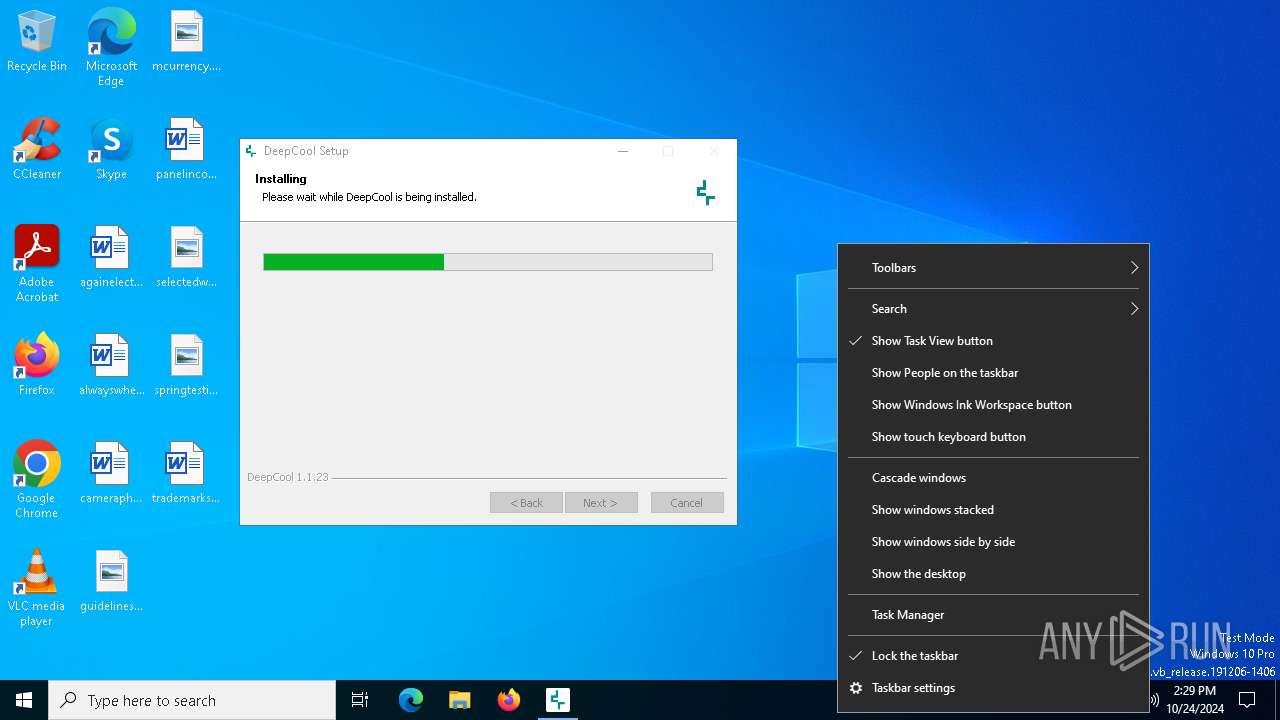Uncheck Show Task View button
Image resolution: width=1280 pixels, height=720 pixels.
coord(993,341)
